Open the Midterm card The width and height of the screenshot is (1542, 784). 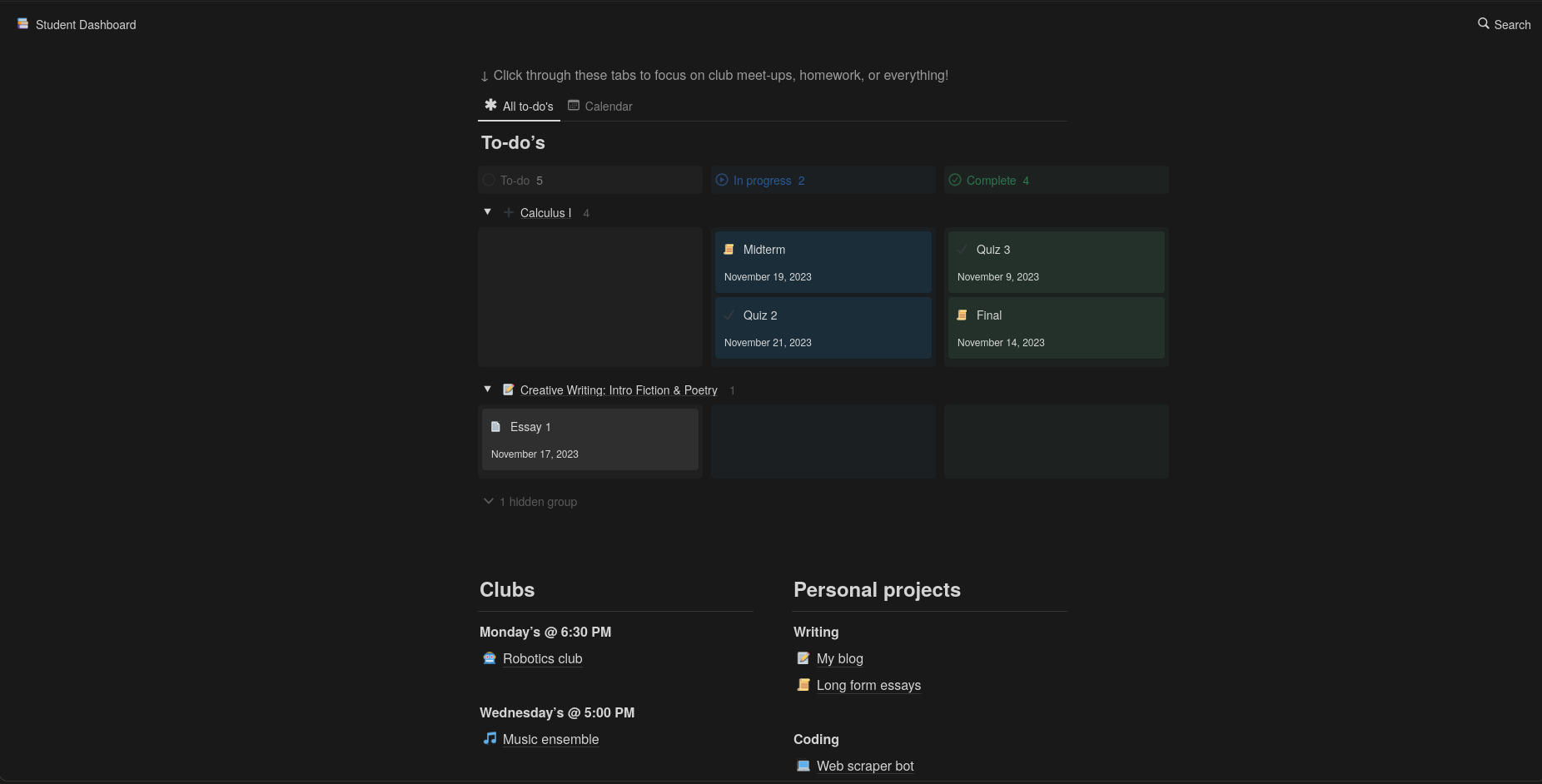823,262
